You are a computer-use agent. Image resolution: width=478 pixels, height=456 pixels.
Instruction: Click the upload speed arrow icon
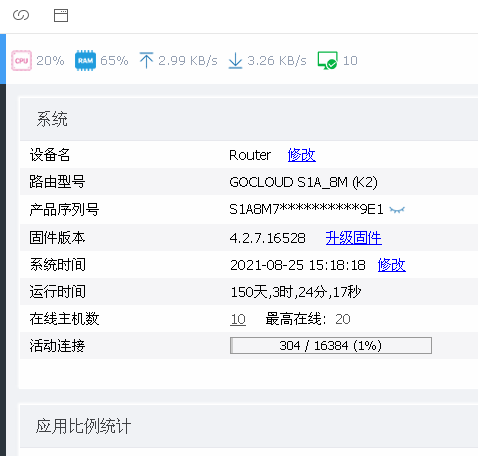click(x=146, y=60)
